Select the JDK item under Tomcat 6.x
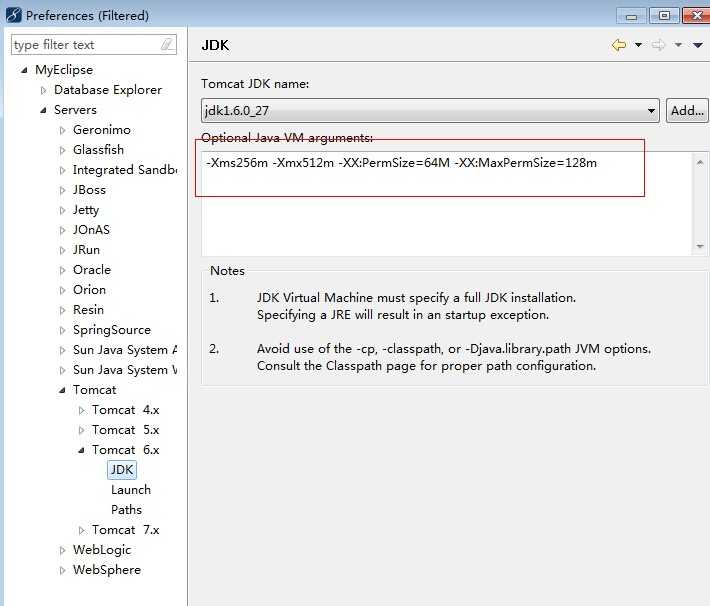The height and width of the screenshot is (606, 710). tap(122, 469)
